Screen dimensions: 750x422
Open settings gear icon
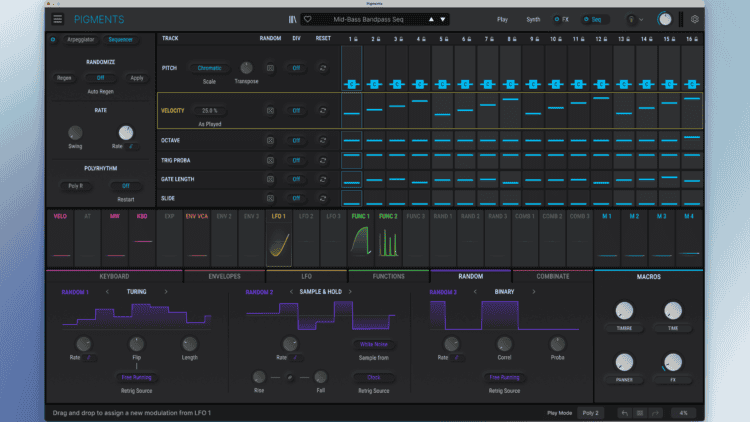click(x=695, y=19)
